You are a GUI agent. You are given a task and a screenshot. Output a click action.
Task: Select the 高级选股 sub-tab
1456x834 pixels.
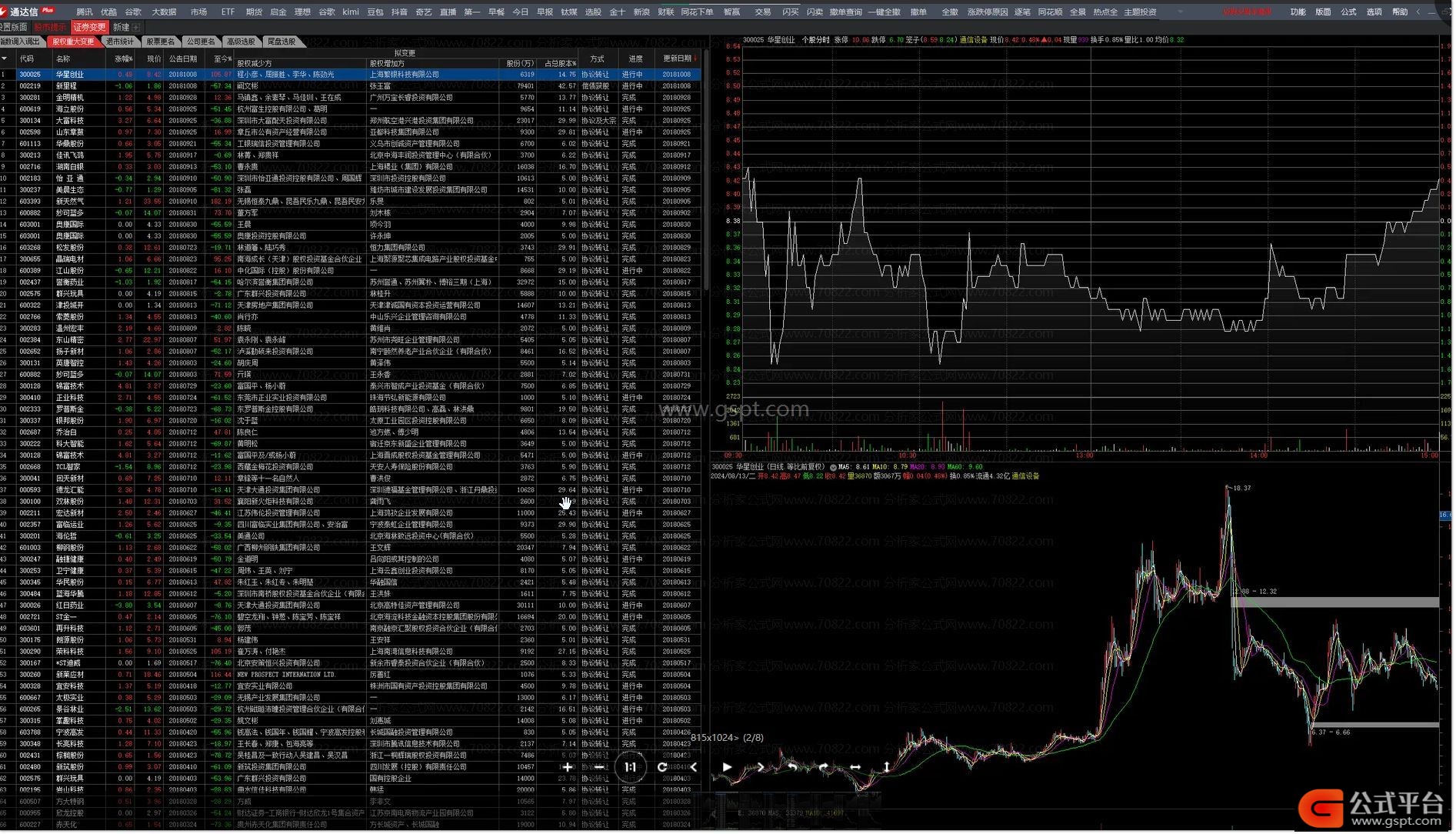[241, 42]
